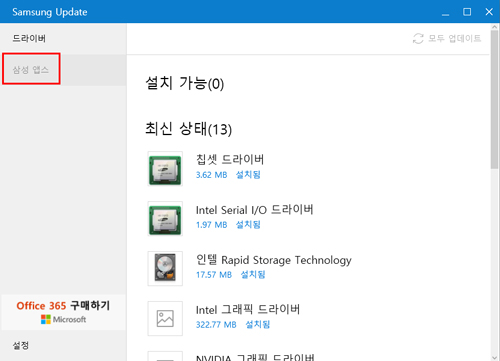Click the vertical scrollbar thumb
Screen dimensions: 500x361
(x=495, y=100)
